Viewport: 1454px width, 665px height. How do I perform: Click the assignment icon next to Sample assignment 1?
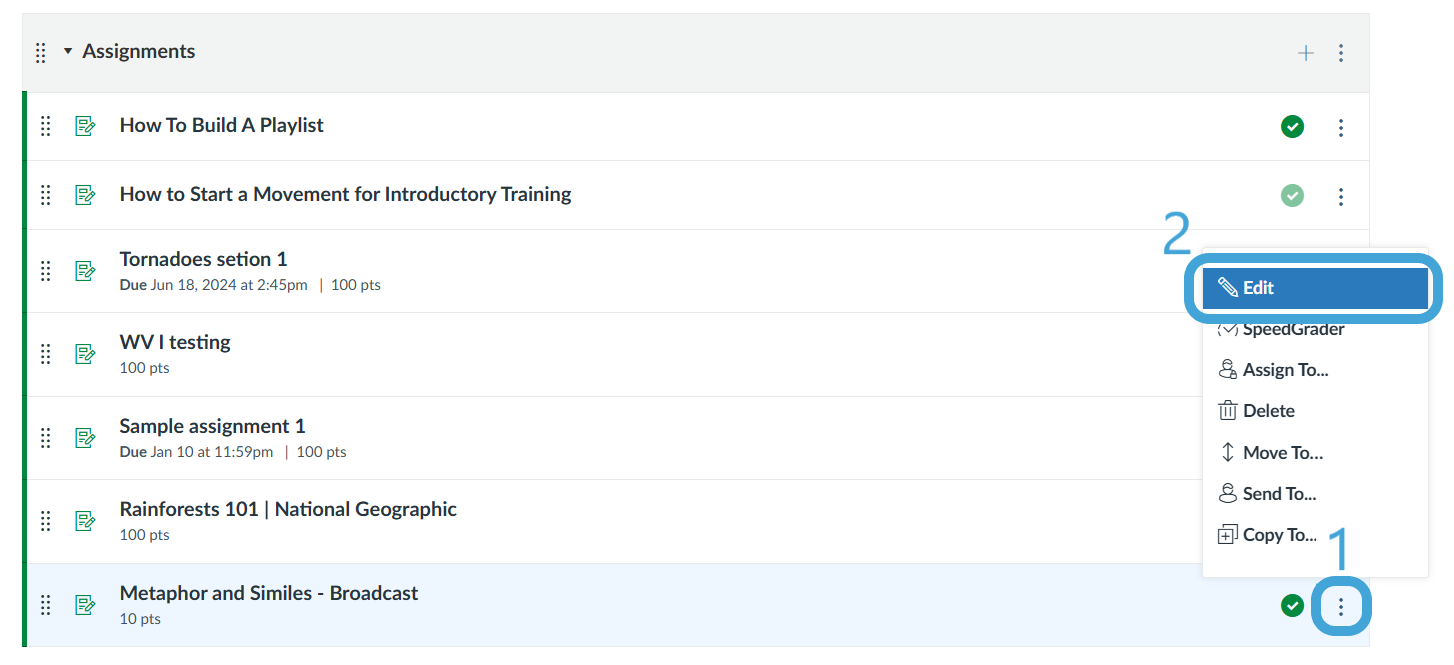click(x=86, y=438)
